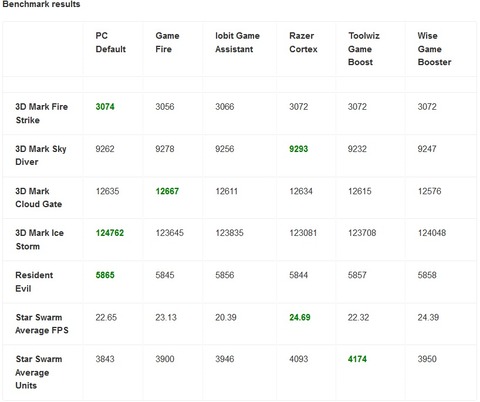This screenshot has width=480, height=402.
Task: Click the 3D Mark Cloud Gate label
Action: tap(38, 197)
